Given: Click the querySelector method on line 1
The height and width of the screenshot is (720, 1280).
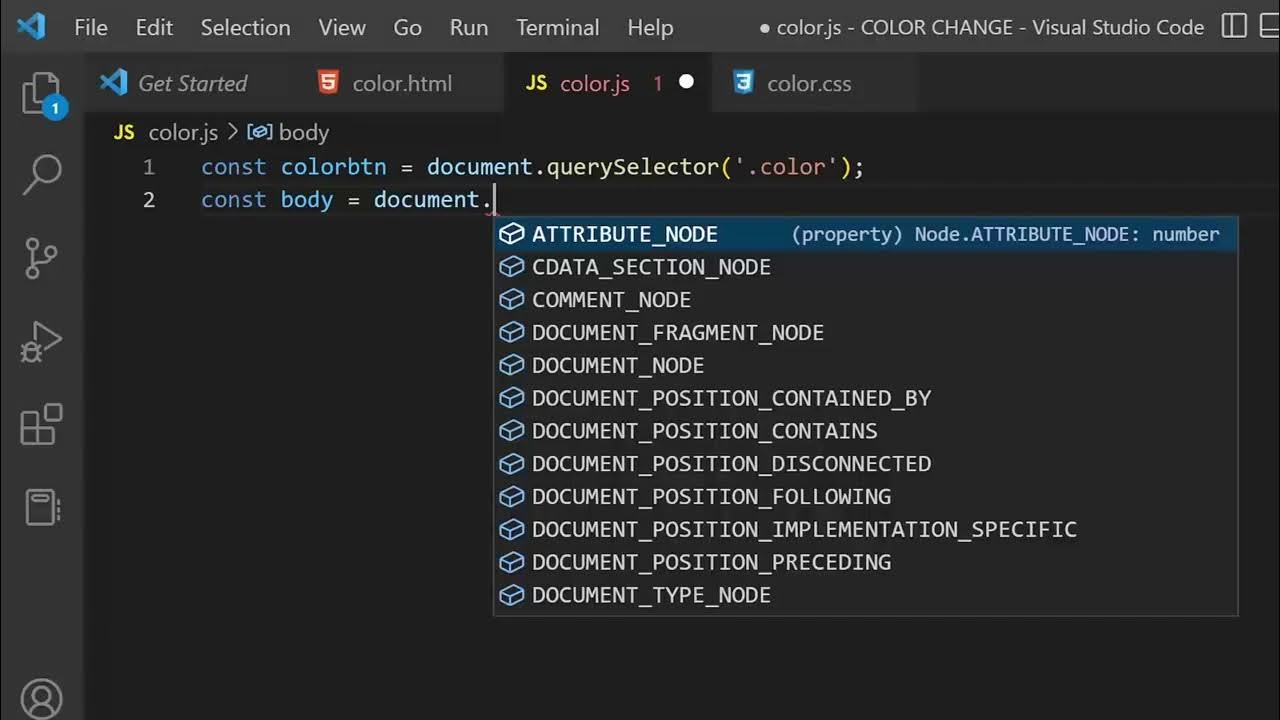Looking at the screenshot, I should pos(633,167).
